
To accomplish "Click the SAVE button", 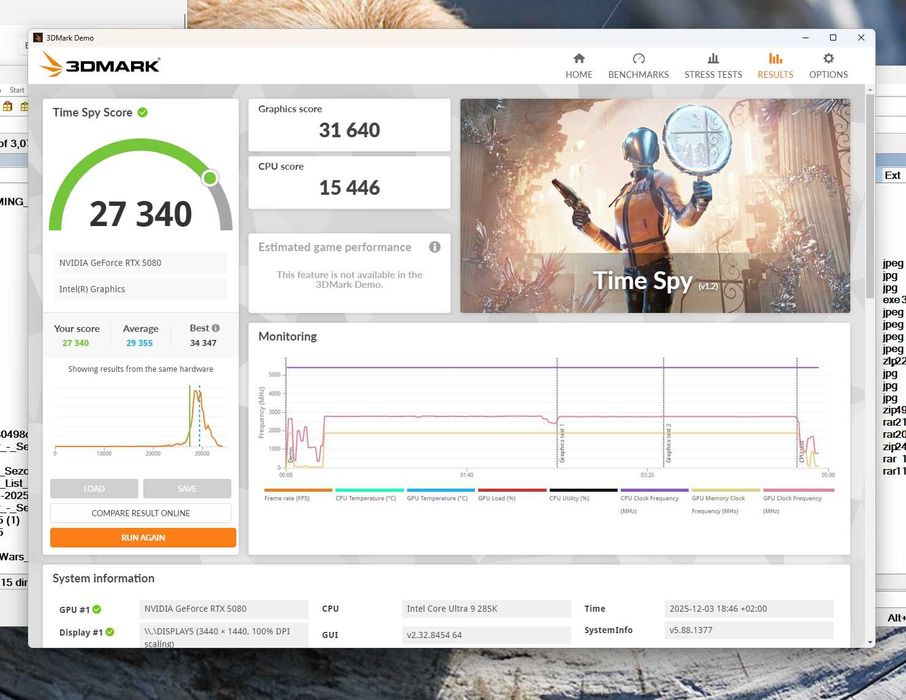I will tap(187, 488).
